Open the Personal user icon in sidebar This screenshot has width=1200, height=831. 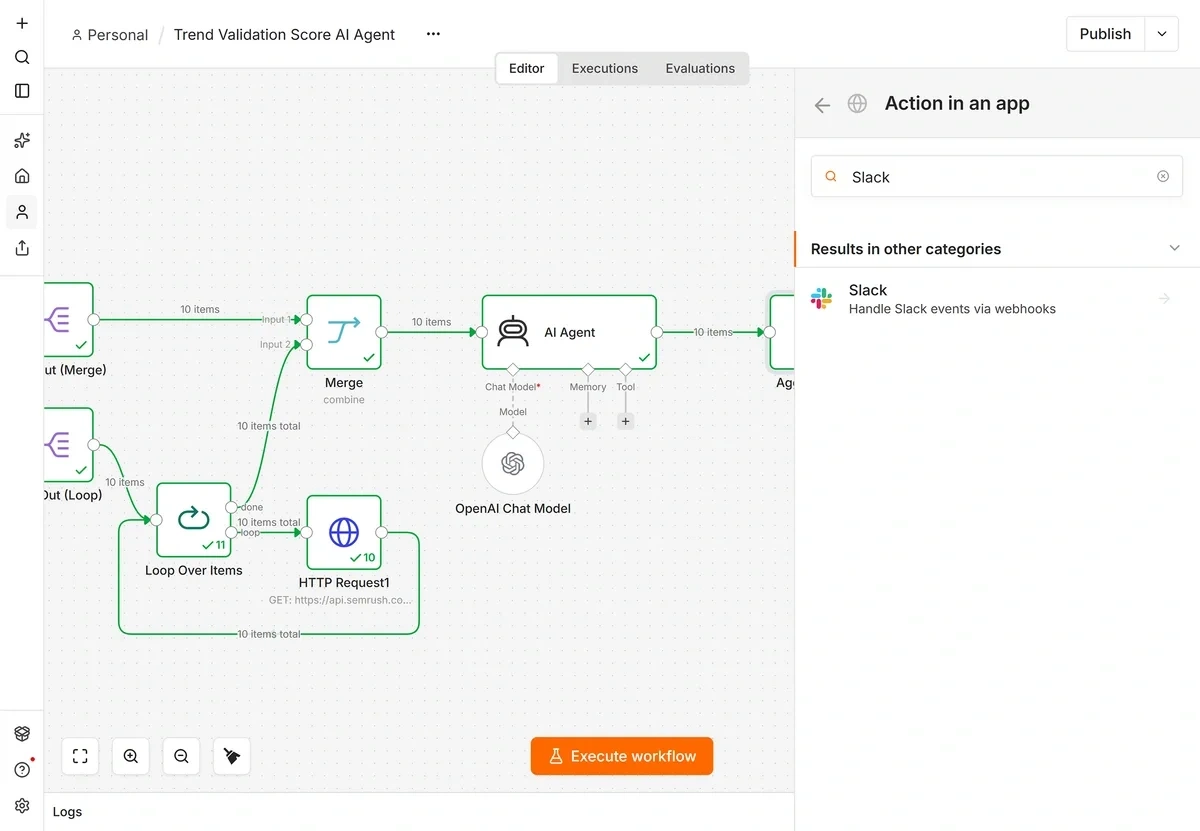(x=22, y=212)
